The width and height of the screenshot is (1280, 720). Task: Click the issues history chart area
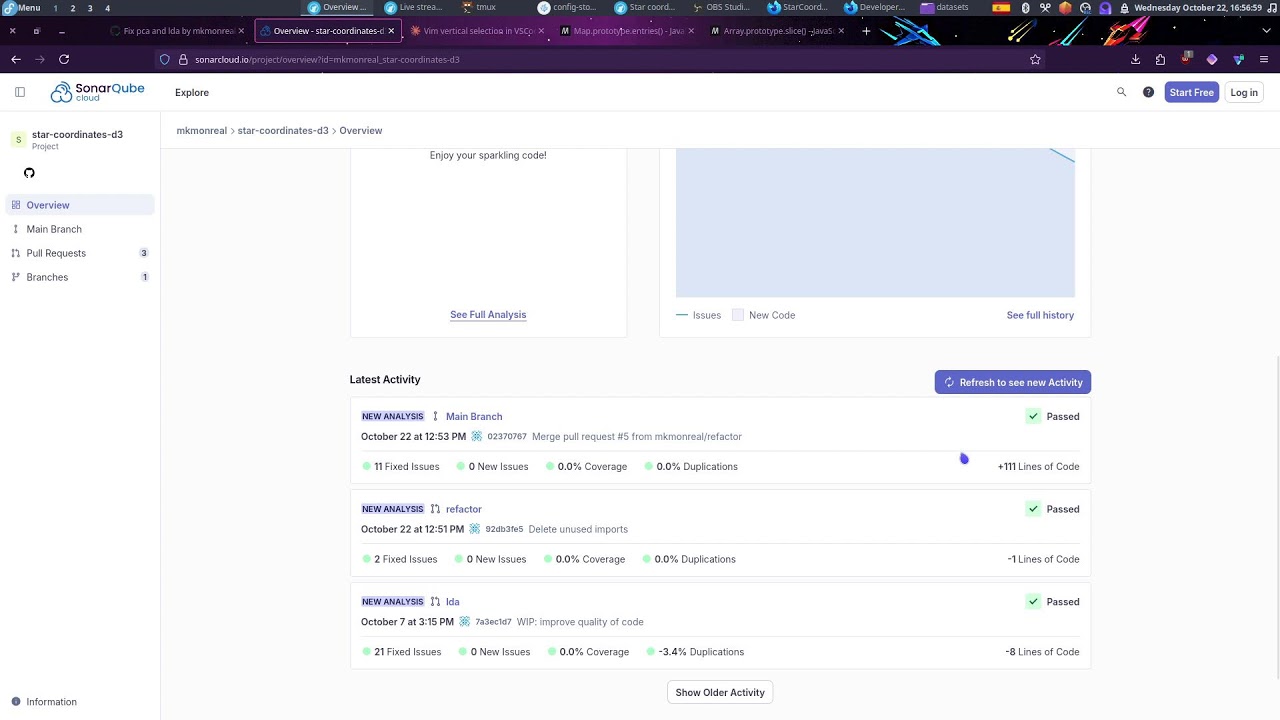[x=875, y=223]
